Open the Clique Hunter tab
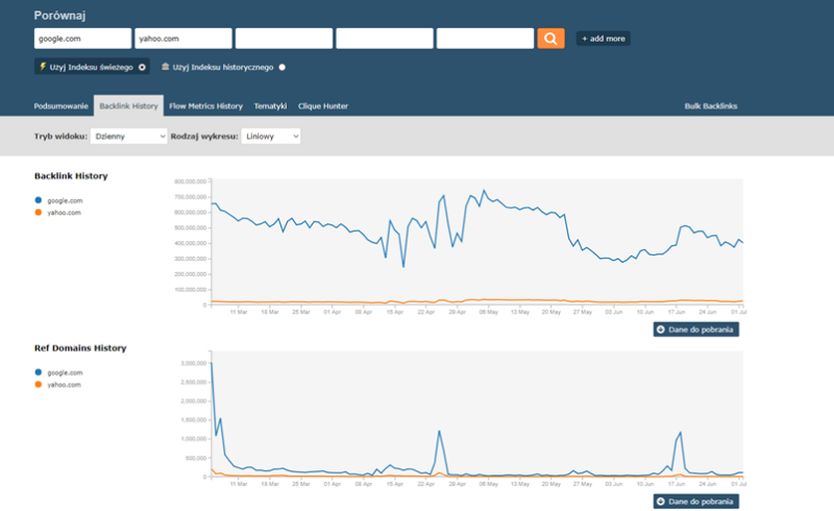Image resolution: width=834 pixels, height=511 pixels. coord(323,105)
